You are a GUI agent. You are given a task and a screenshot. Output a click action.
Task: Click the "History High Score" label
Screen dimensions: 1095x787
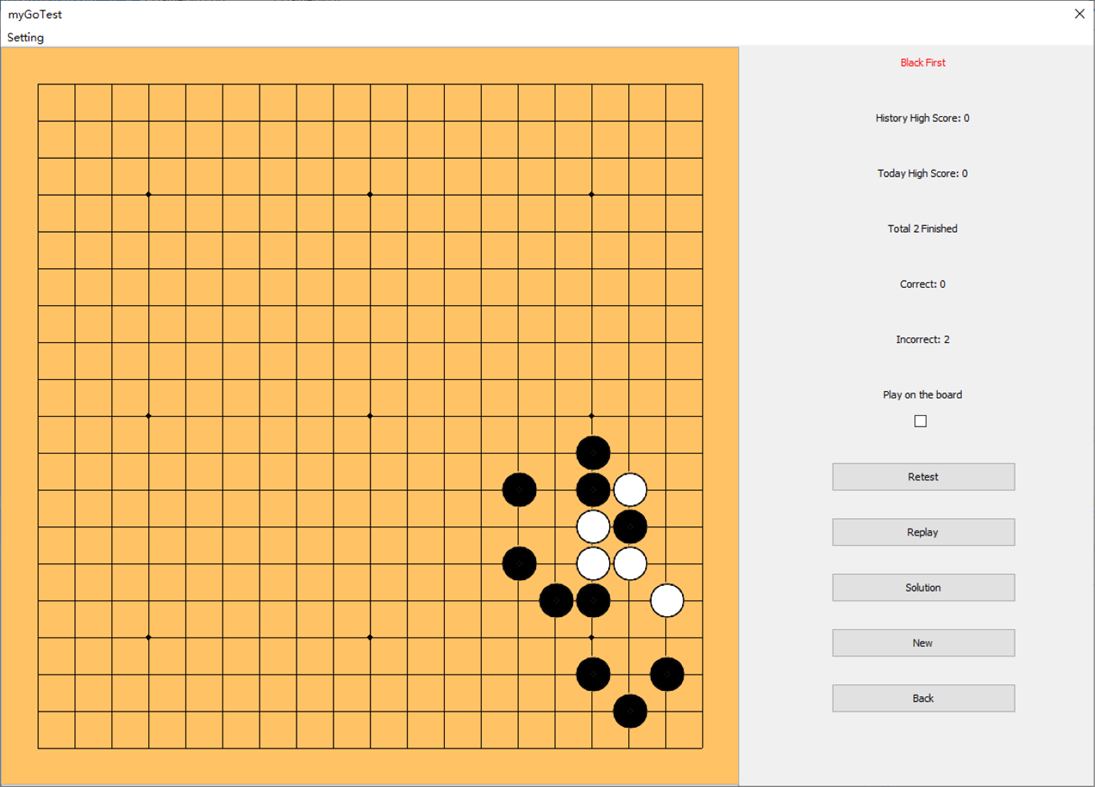point(921,117)
